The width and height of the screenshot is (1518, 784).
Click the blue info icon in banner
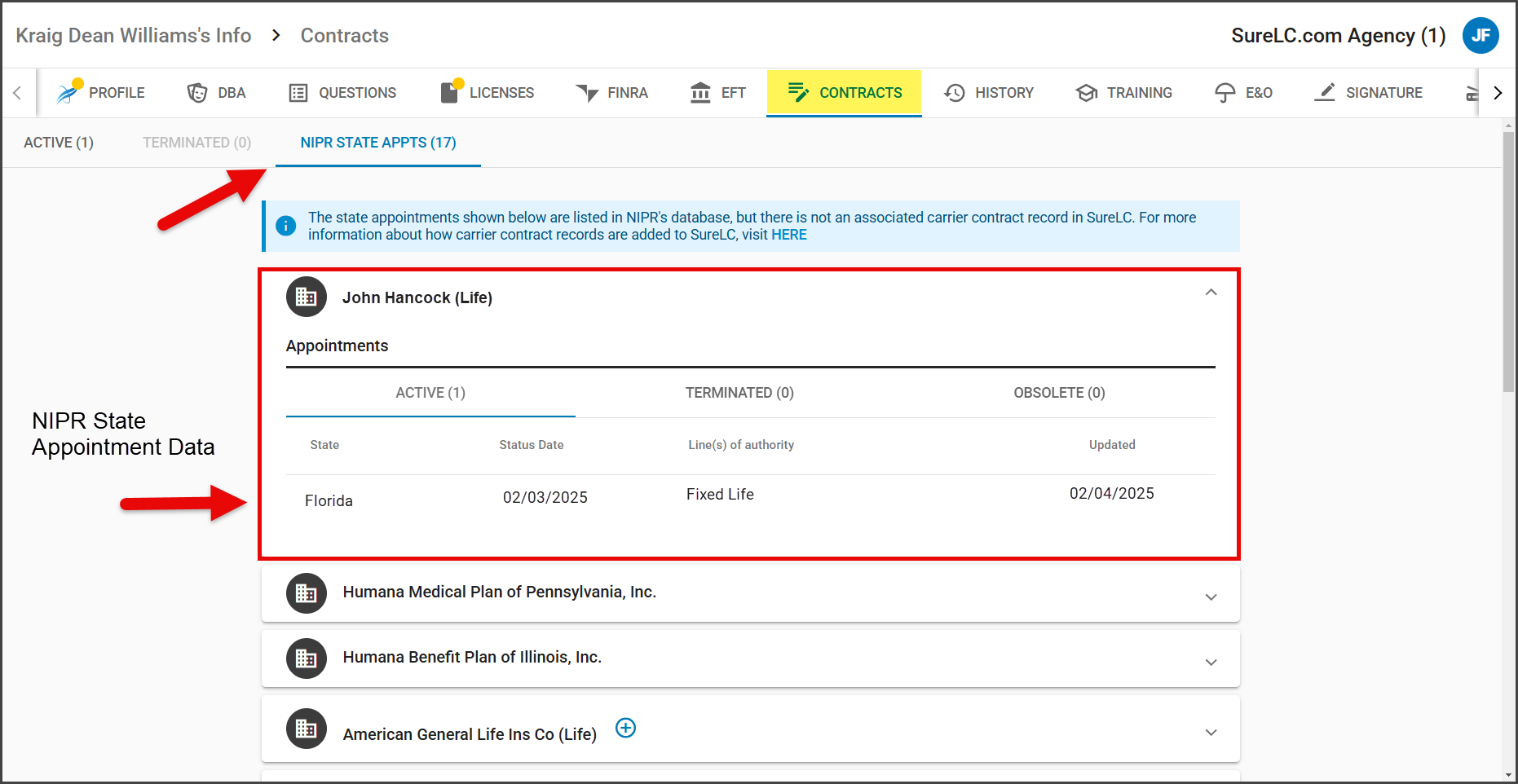click(x=286, y=226)
